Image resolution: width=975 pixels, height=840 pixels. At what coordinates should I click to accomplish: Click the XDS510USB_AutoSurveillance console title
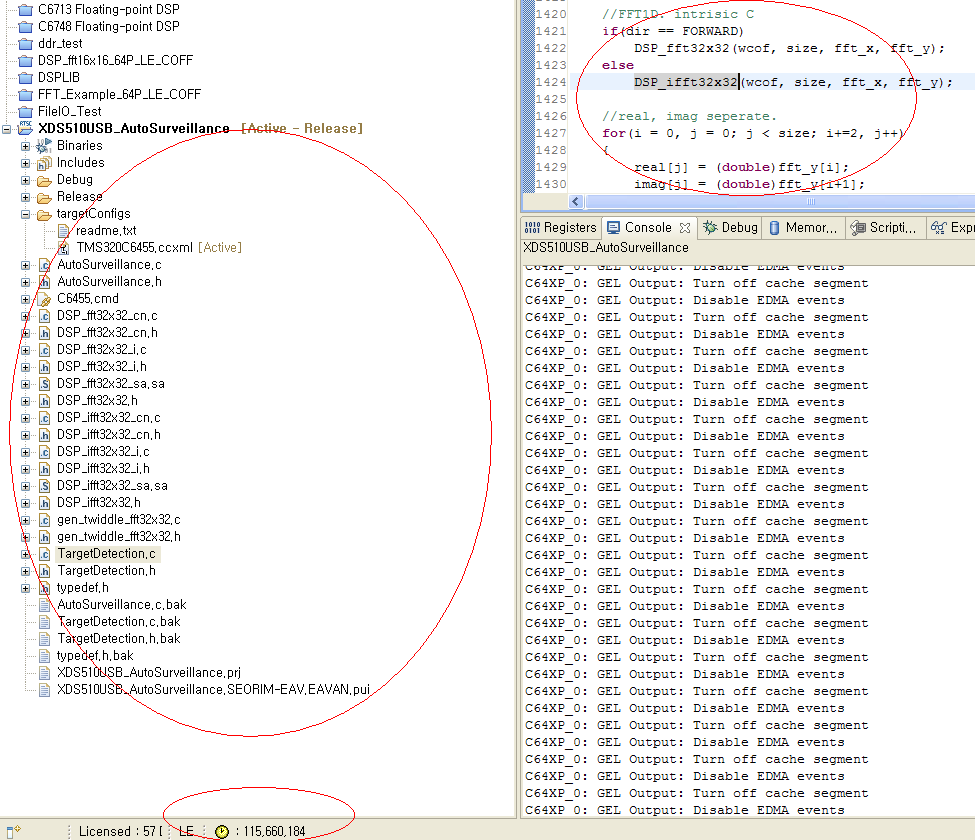point(606,248)
